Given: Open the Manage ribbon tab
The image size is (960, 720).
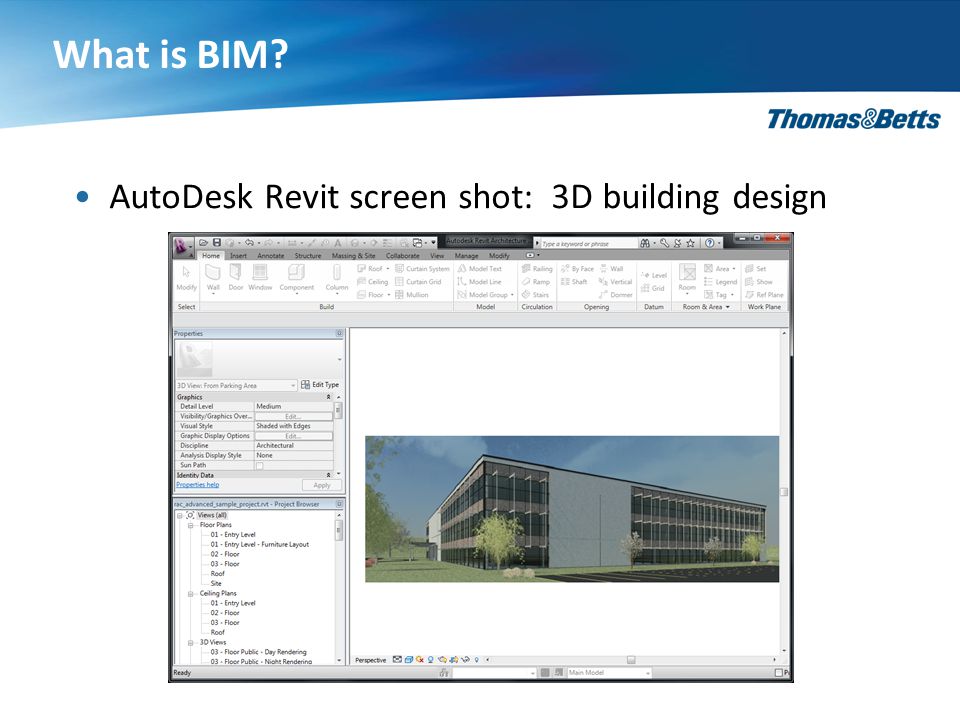Looking at the screenshot, I should pos(467,256).
